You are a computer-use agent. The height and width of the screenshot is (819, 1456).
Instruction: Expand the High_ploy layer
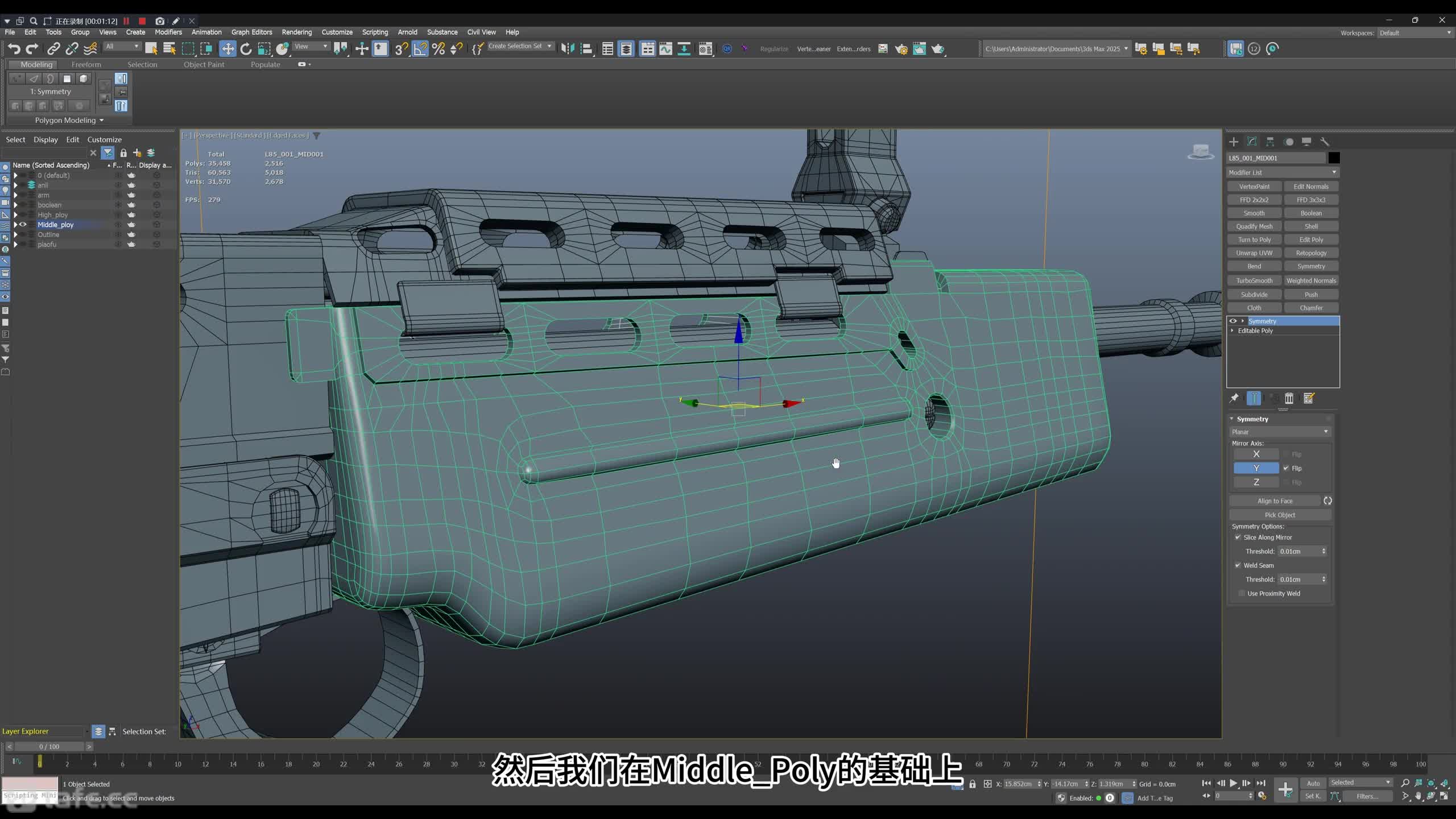pyautogui.click(x=15, y=215)
